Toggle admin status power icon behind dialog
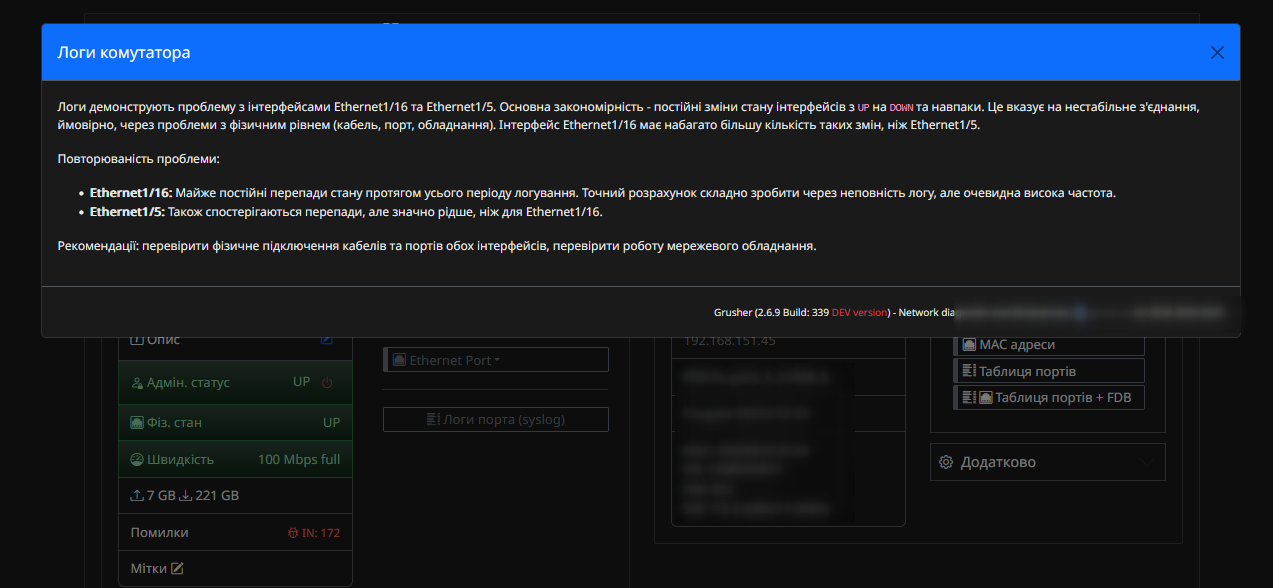1273x588 pixels. pos(327,382)
